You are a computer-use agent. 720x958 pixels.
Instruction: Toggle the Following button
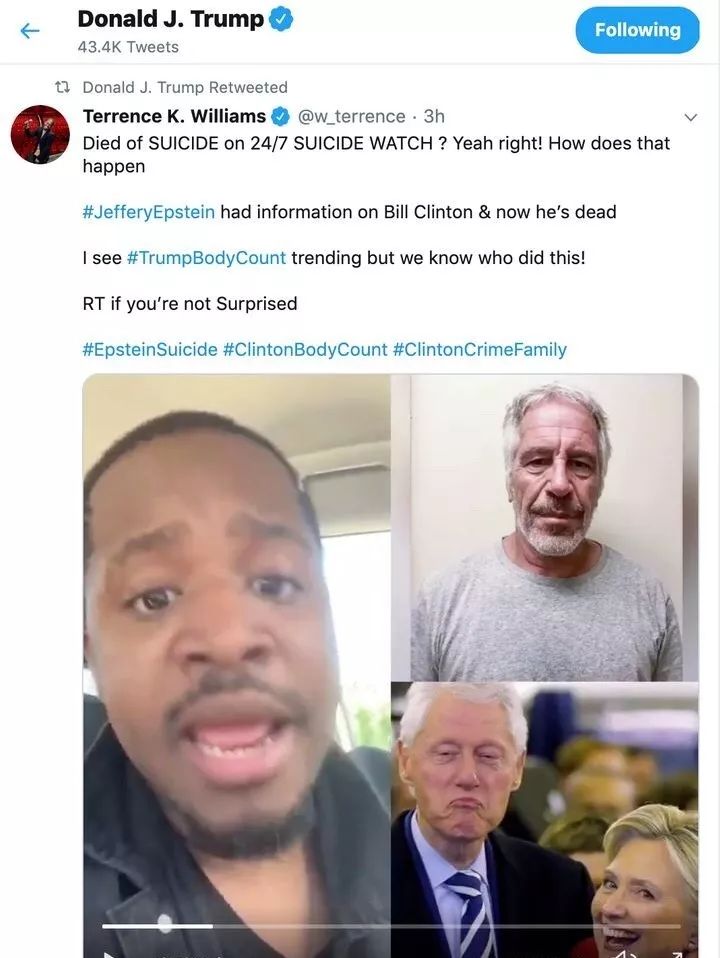click(637, 30)
